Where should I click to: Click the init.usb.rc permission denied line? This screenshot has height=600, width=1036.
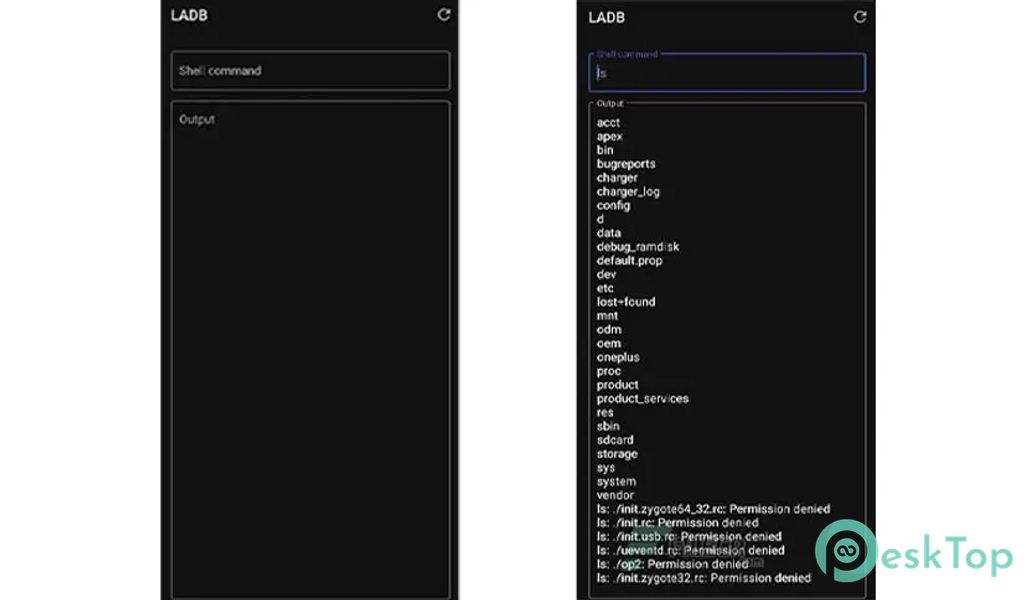tap(688, 537)
